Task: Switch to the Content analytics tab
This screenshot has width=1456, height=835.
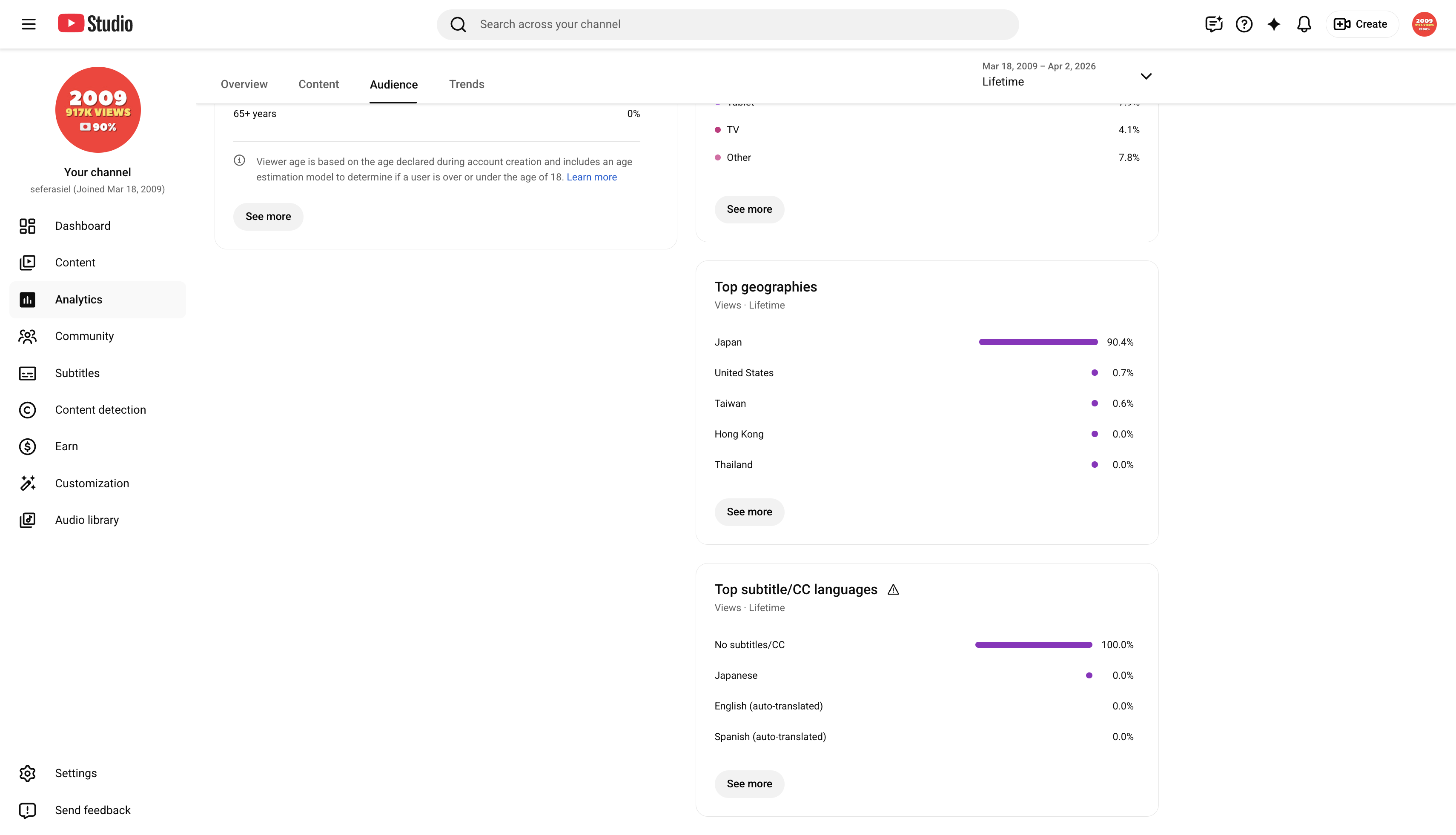Action: click(x=318, y=84)
